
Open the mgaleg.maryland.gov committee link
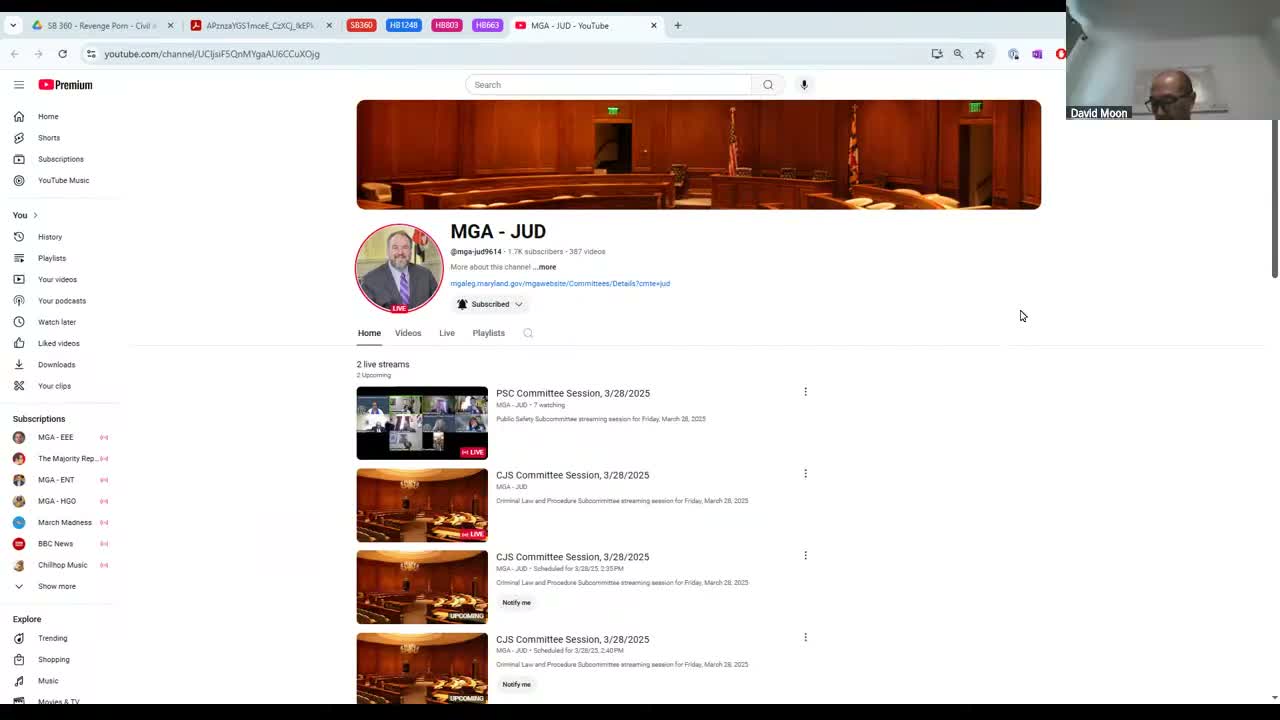click(x=560, y=284)
